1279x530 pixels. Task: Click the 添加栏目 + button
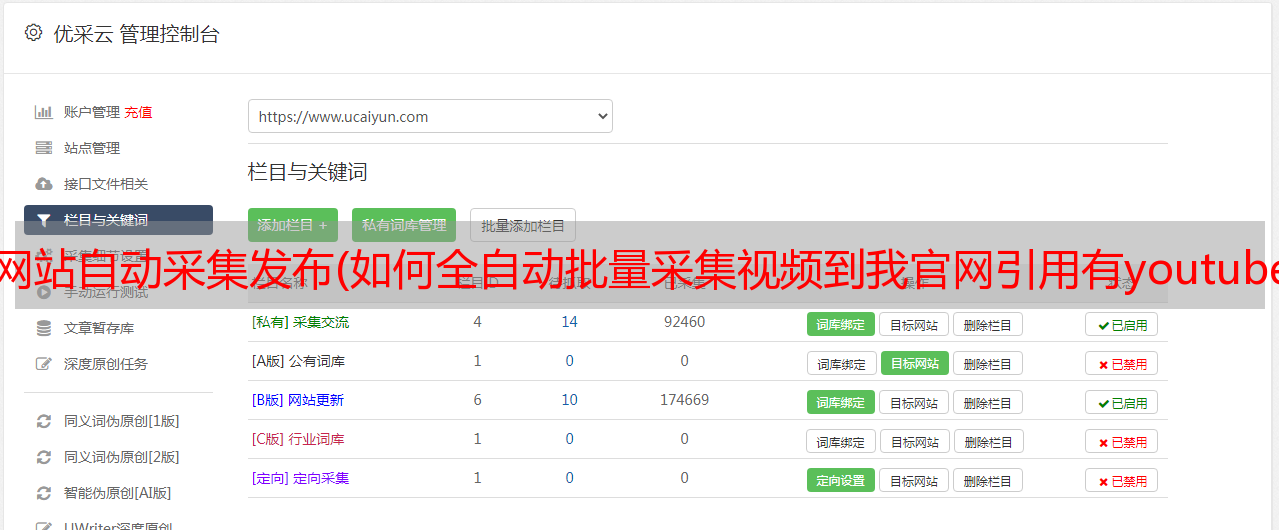(294, 225)
